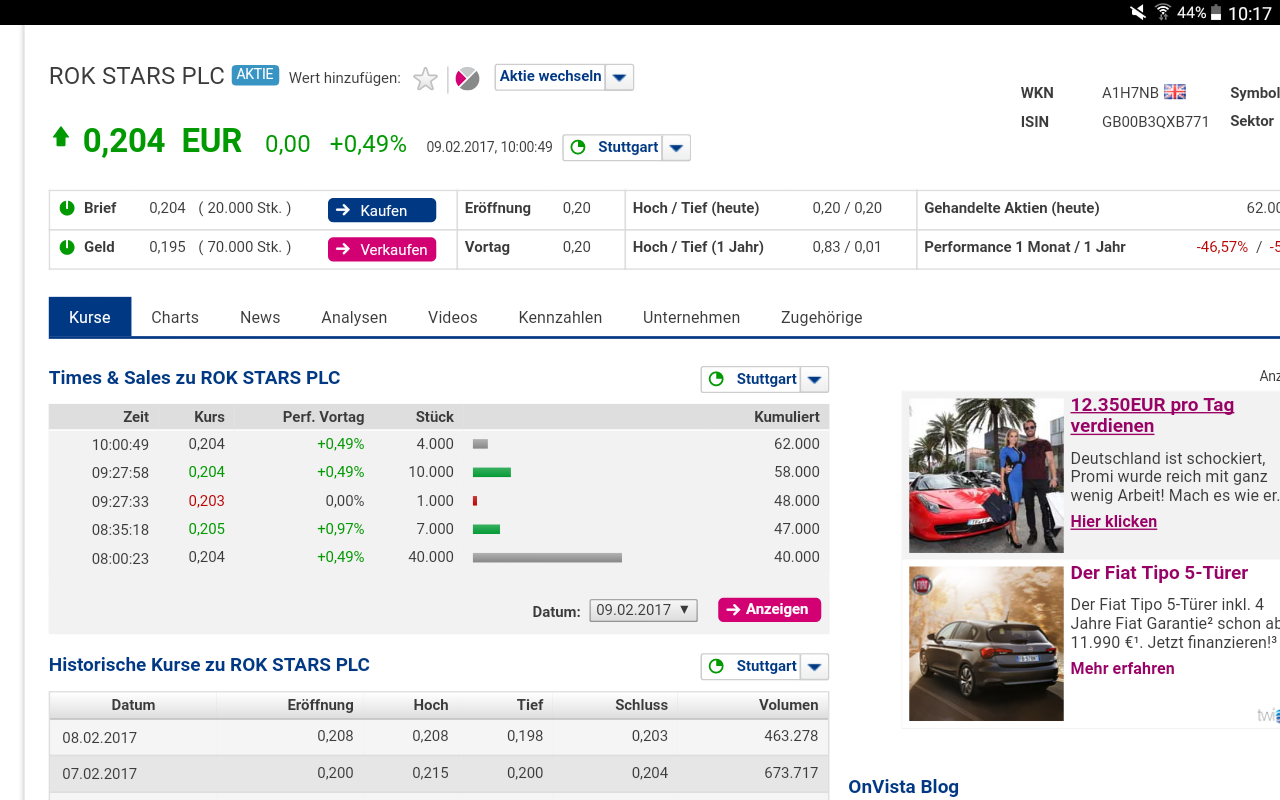Click the battery icon in status bar
This screenshot has width=1280, height=800.
(1216, 13)
